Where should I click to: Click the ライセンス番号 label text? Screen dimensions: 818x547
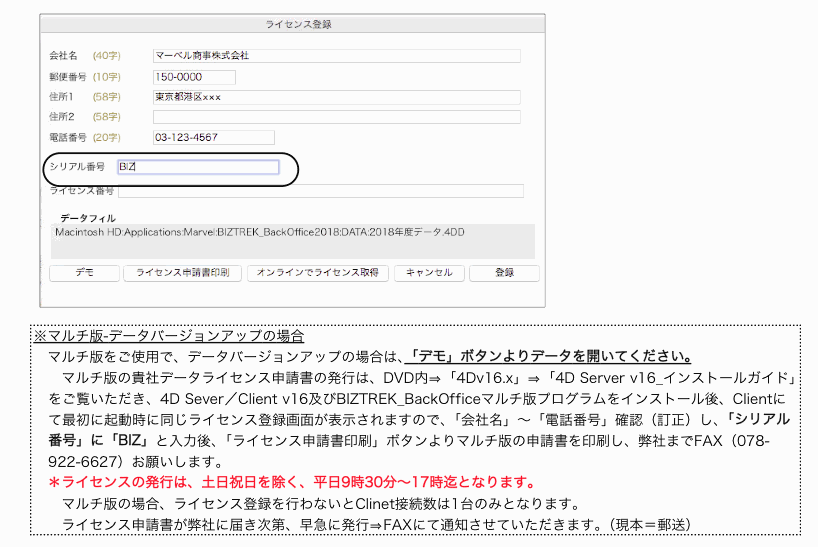pos(79,191)
